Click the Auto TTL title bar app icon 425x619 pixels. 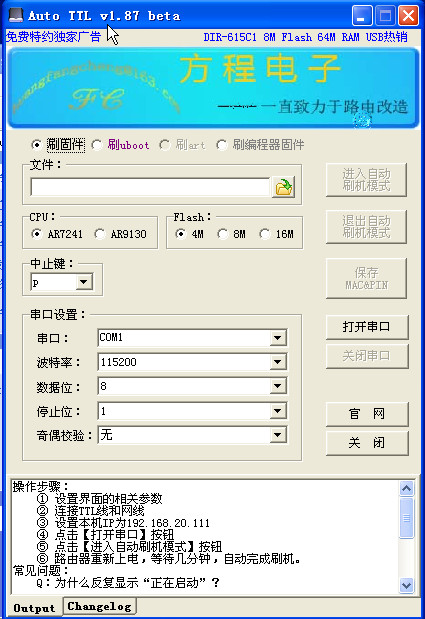[x=16, y=16]
